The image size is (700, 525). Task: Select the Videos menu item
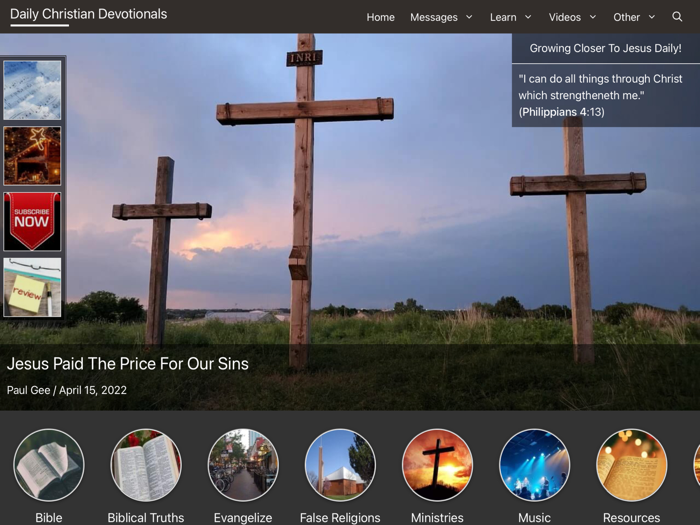(x=565, y=17)
